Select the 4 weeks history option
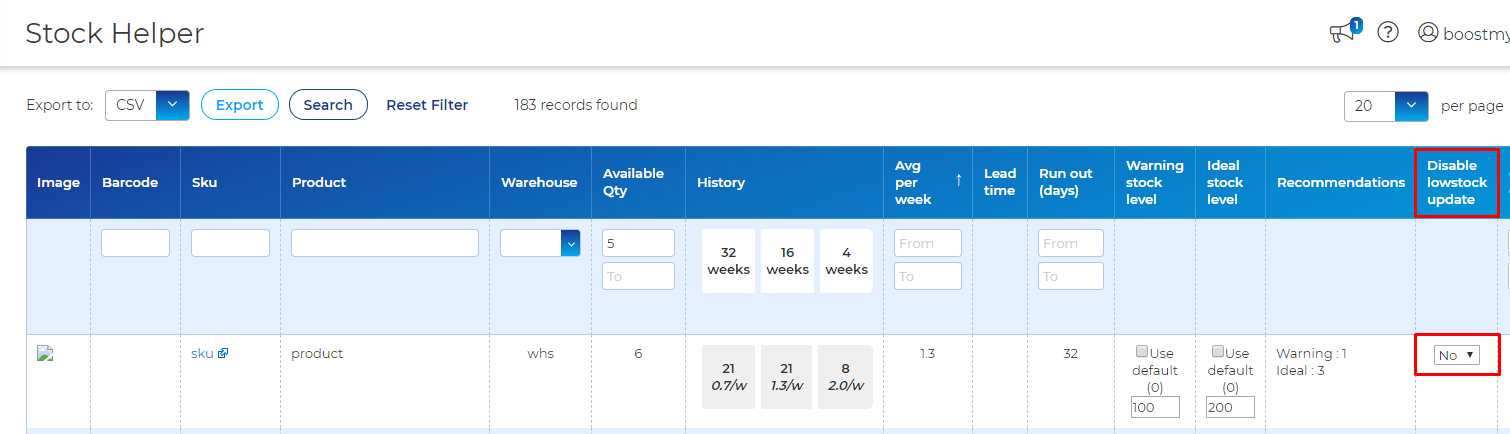The image size is (1510, 434). pyautogui.click(x=846, y=261)
